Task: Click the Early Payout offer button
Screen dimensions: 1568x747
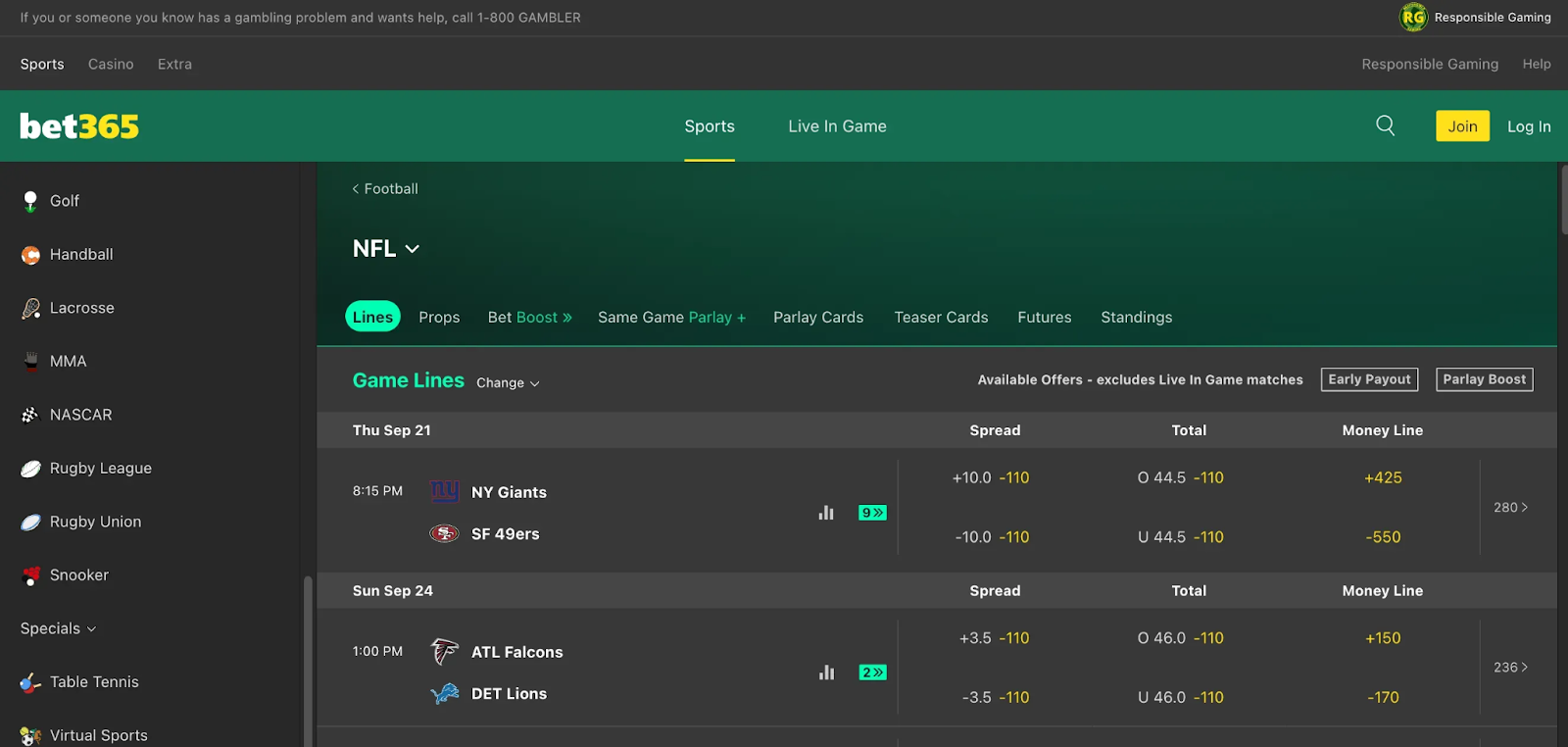Action: pyautogui.click(x=1369, y=379)
